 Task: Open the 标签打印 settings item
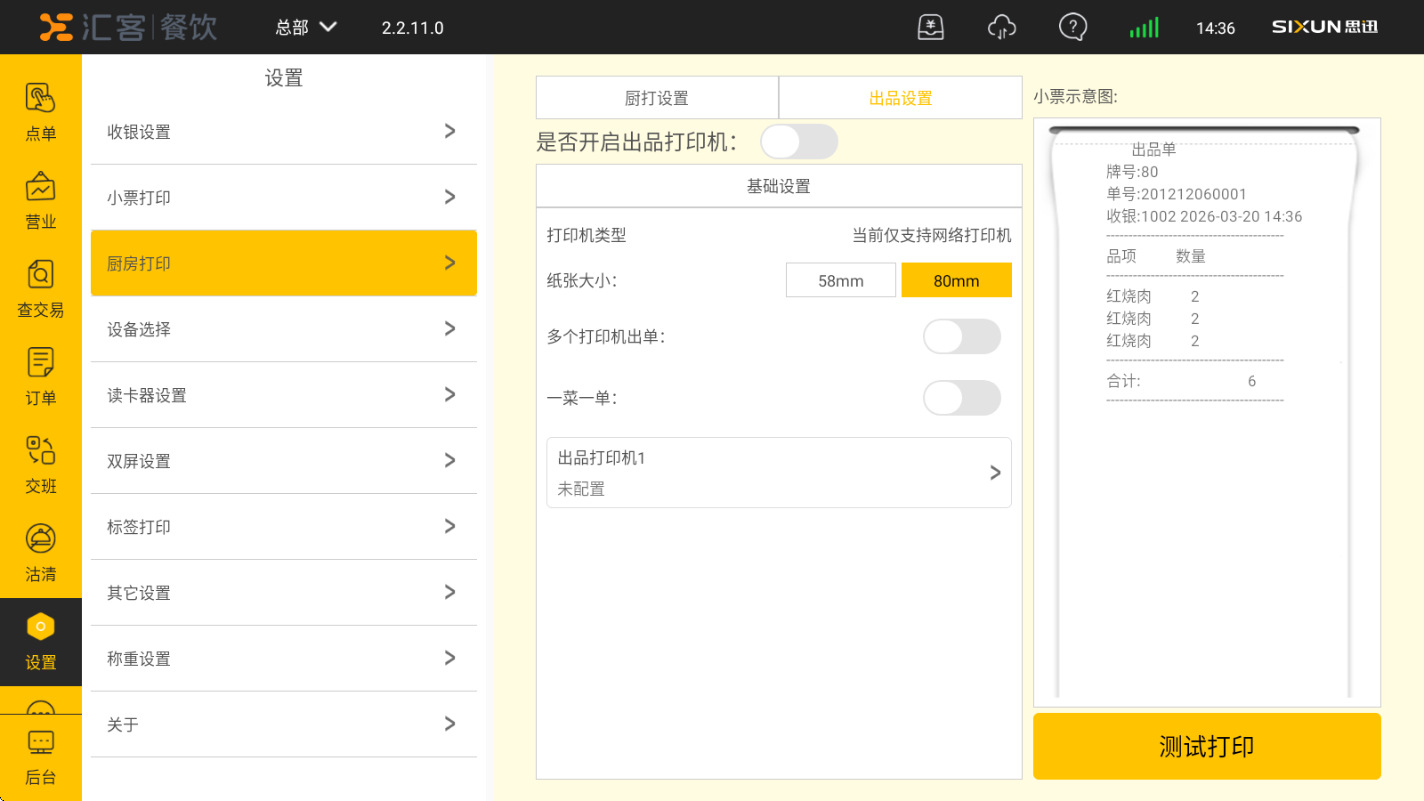coord(283,527)
